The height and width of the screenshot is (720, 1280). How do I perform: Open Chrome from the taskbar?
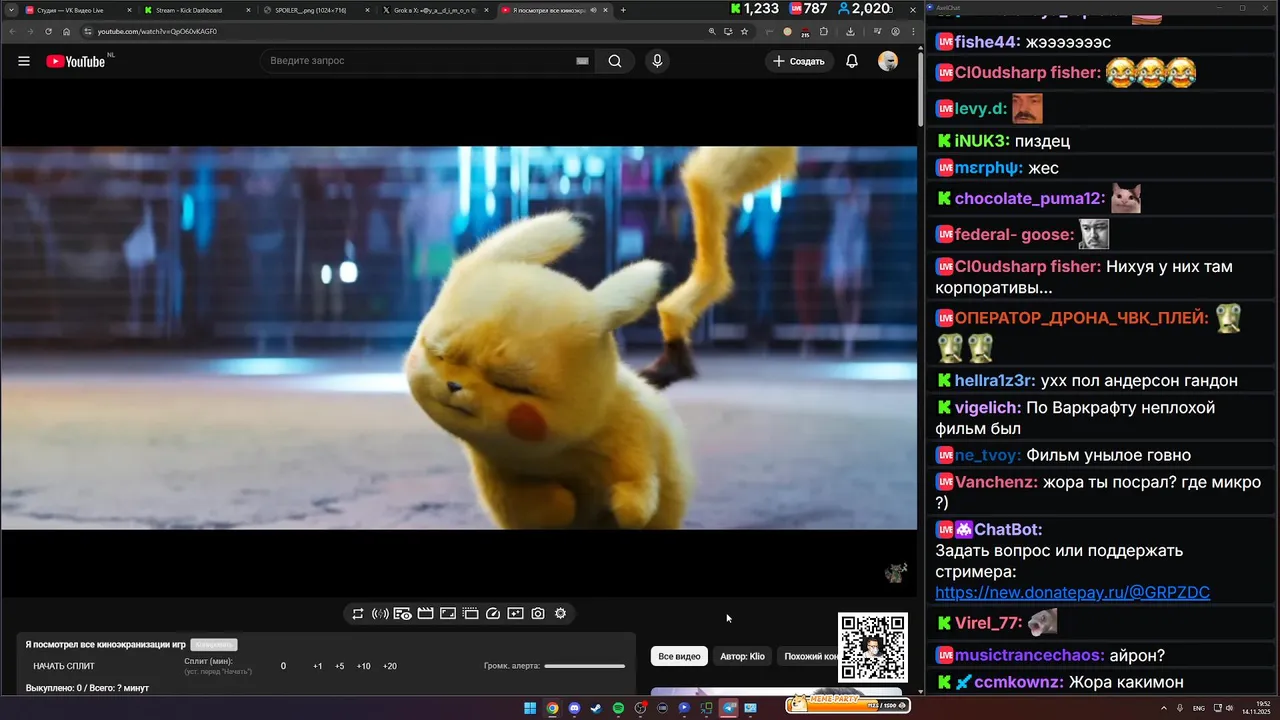552,708
